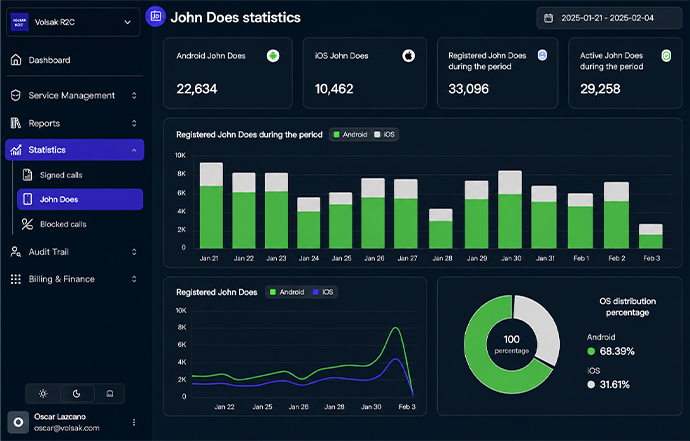This screenshot has width=690, height=441.
Task: Expand the Audit Trail menu
Action: [134, 252]
